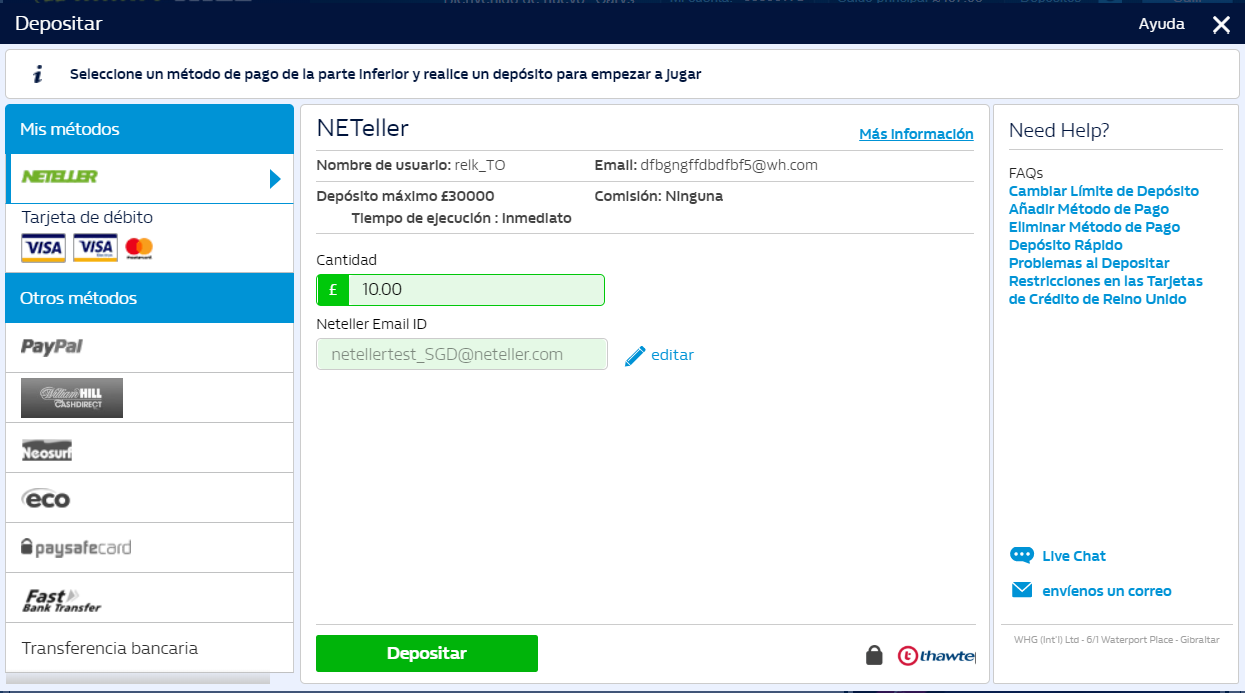This screenshot has height=693, width=1245.
Task: Open Restricciones en las Tarjetas FAQ
Action: [1106, 290]
